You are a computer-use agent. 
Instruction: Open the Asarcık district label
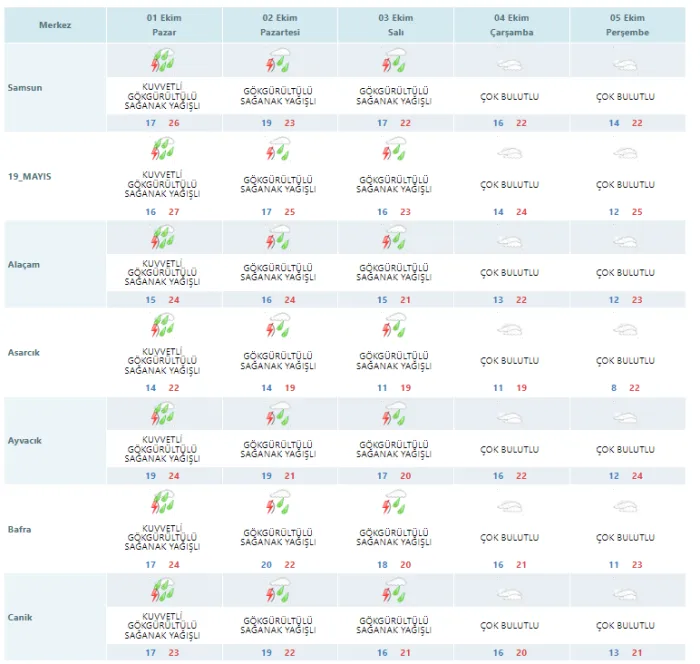click(x=24, y=352)
